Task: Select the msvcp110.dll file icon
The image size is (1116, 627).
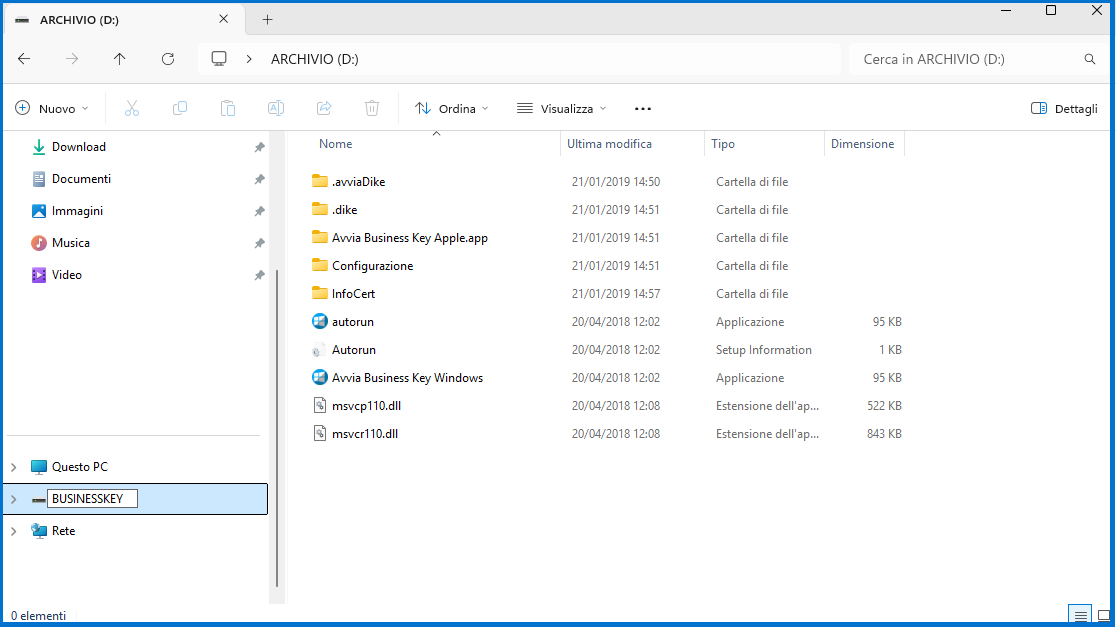Action: 320,406
